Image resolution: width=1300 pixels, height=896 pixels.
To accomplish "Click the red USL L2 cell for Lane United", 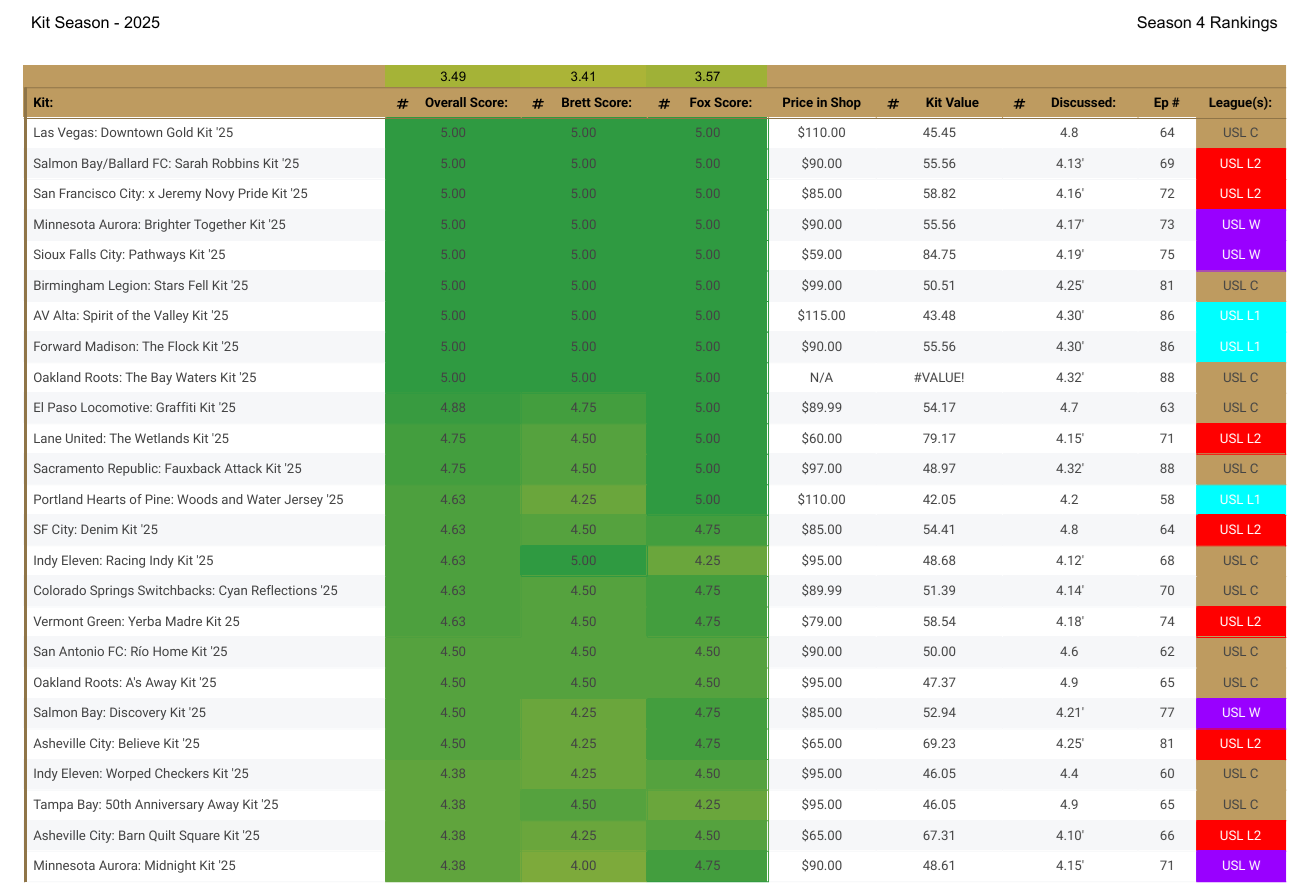I will pos(1240,439).
